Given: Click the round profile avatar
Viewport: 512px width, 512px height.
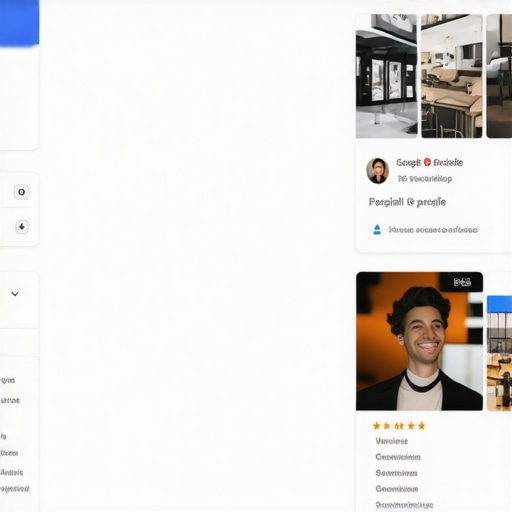Looking at the screenshot, I should tap(378, 171).
